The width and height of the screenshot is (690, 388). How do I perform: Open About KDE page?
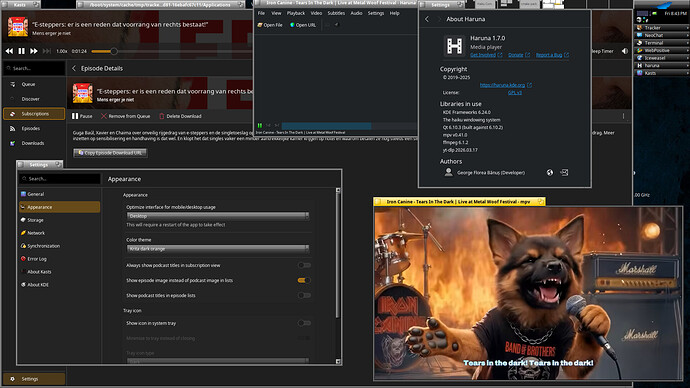coord(59,285)
